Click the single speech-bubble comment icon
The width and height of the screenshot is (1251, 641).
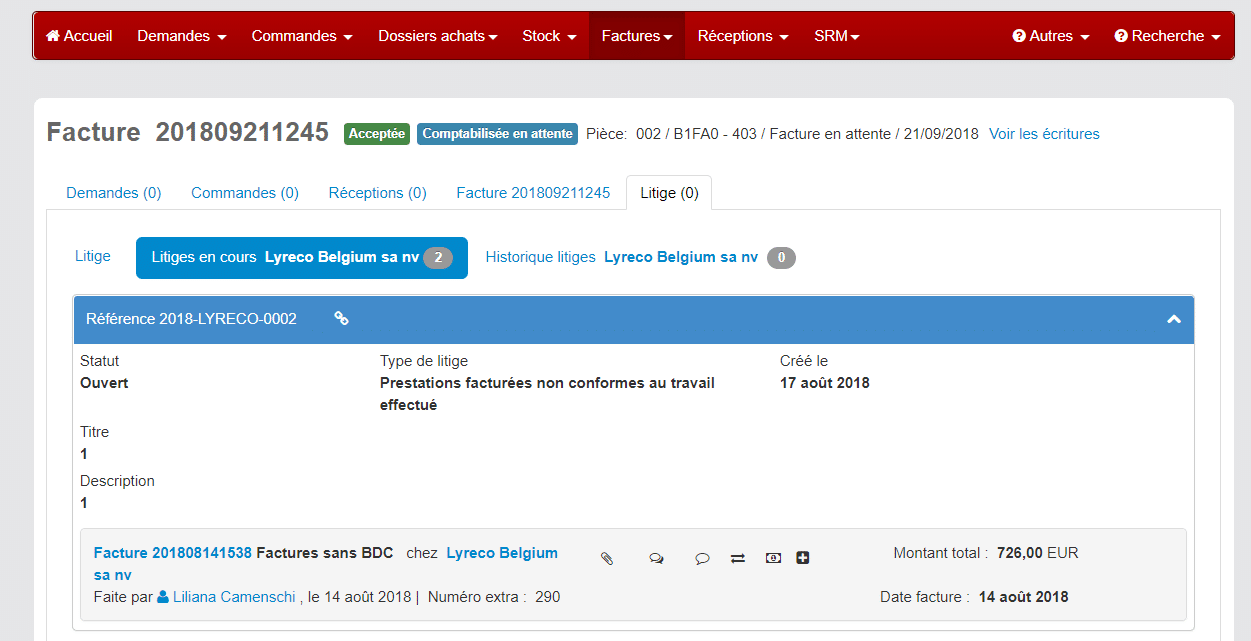(x=702, y=558)
